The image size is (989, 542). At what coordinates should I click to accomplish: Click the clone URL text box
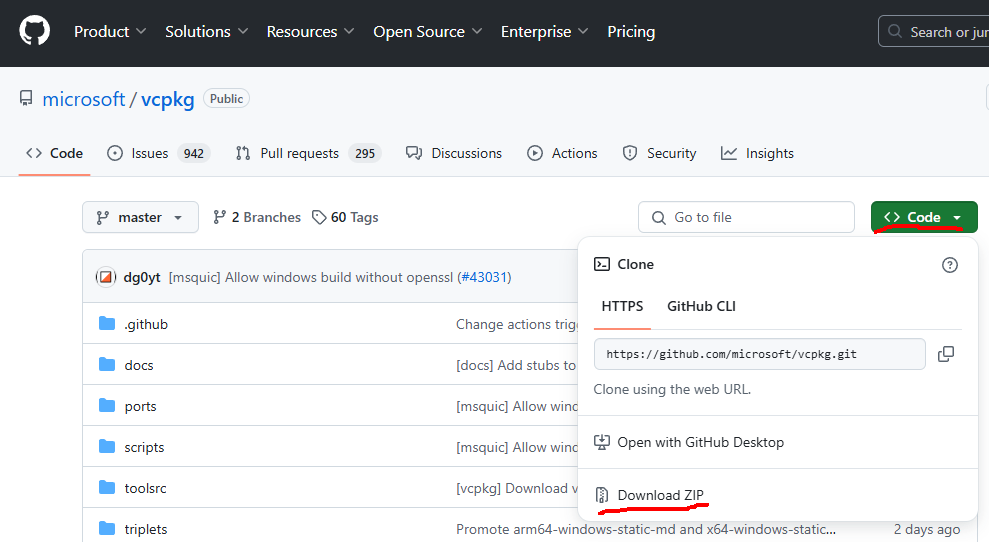(759, 354)
